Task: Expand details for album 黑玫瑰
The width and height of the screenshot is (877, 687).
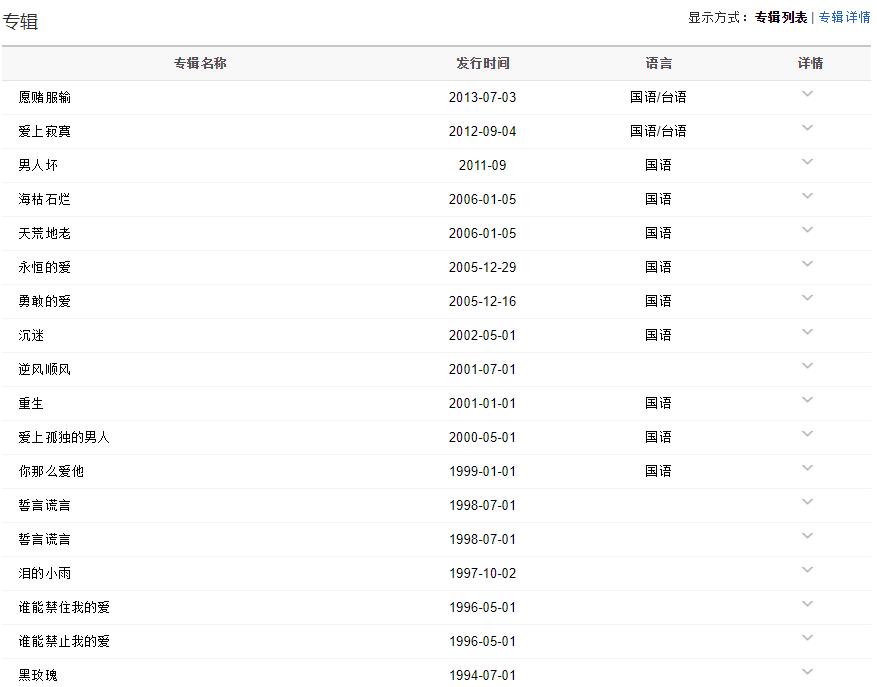Action: pos(808,672)
